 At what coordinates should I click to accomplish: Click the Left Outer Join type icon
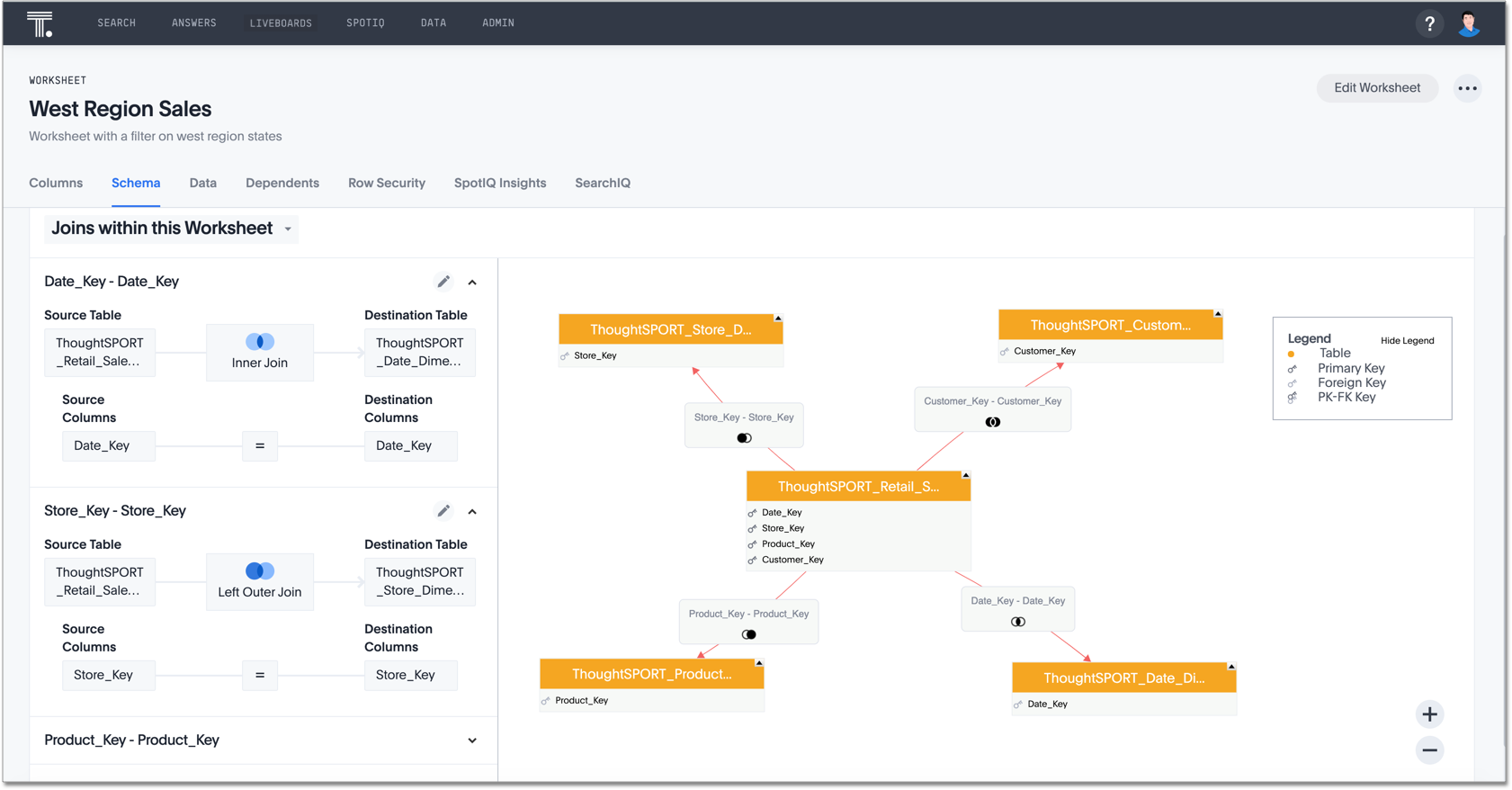click(260, 571)
